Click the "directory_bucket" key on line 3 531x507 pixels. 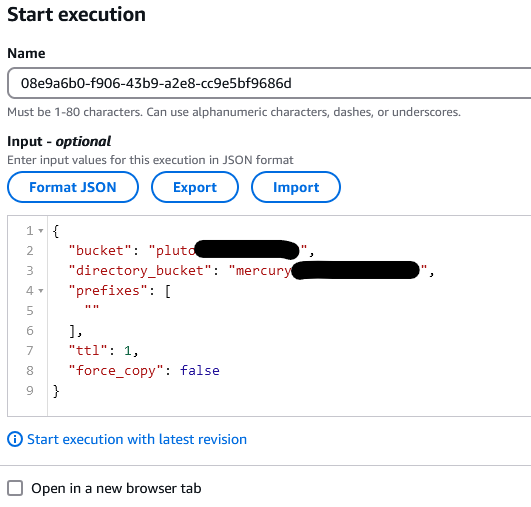pos(140,271)
